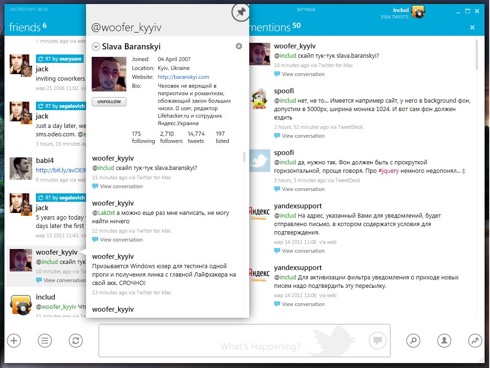
Task: Click @woofer_kyyiv mention in includ tweet
Action: point(56,306)
